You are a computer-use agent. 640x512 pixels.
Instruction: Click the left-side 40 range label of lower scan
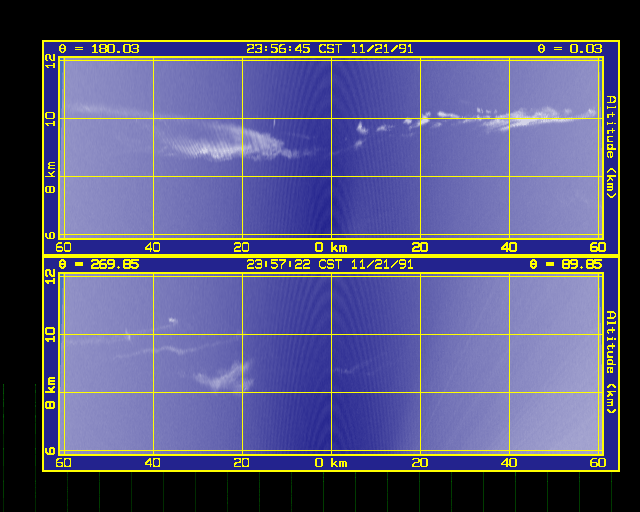pyautogui.click(x=152, y=463)
